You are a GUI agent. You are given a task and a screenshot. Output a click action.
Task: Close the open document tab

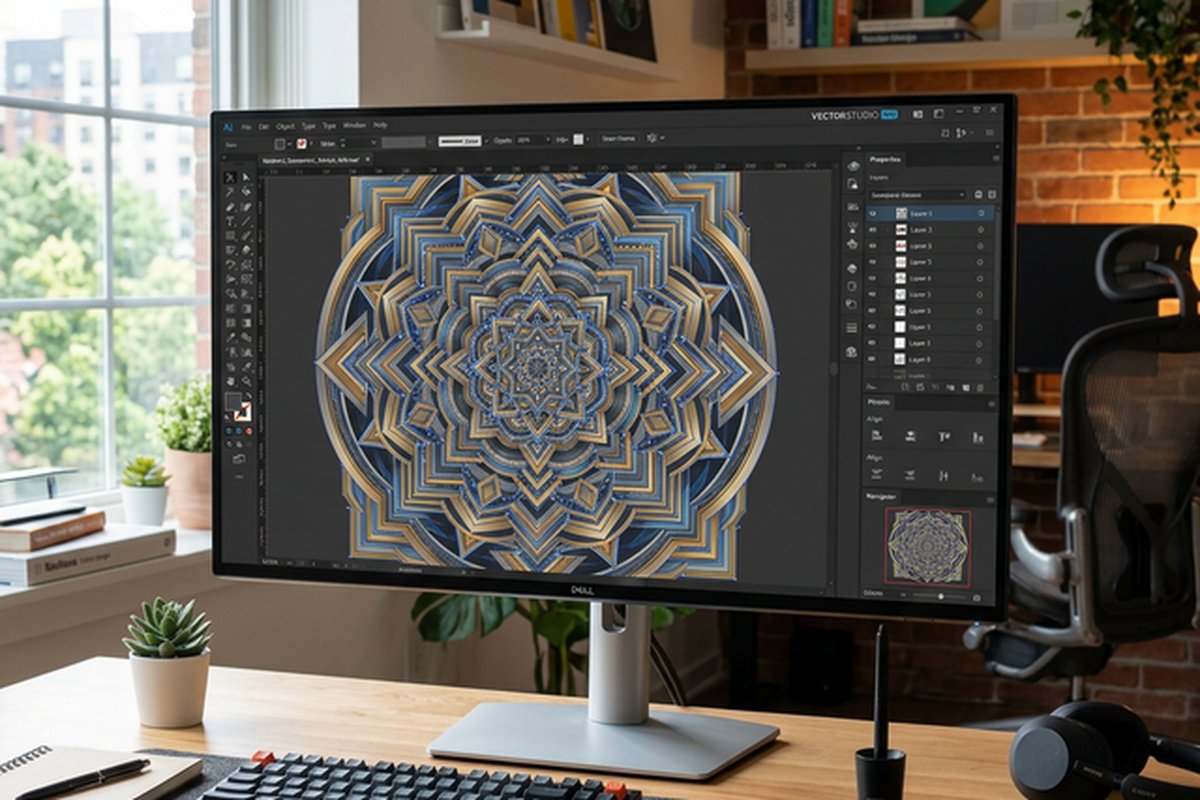click(367, 159)
